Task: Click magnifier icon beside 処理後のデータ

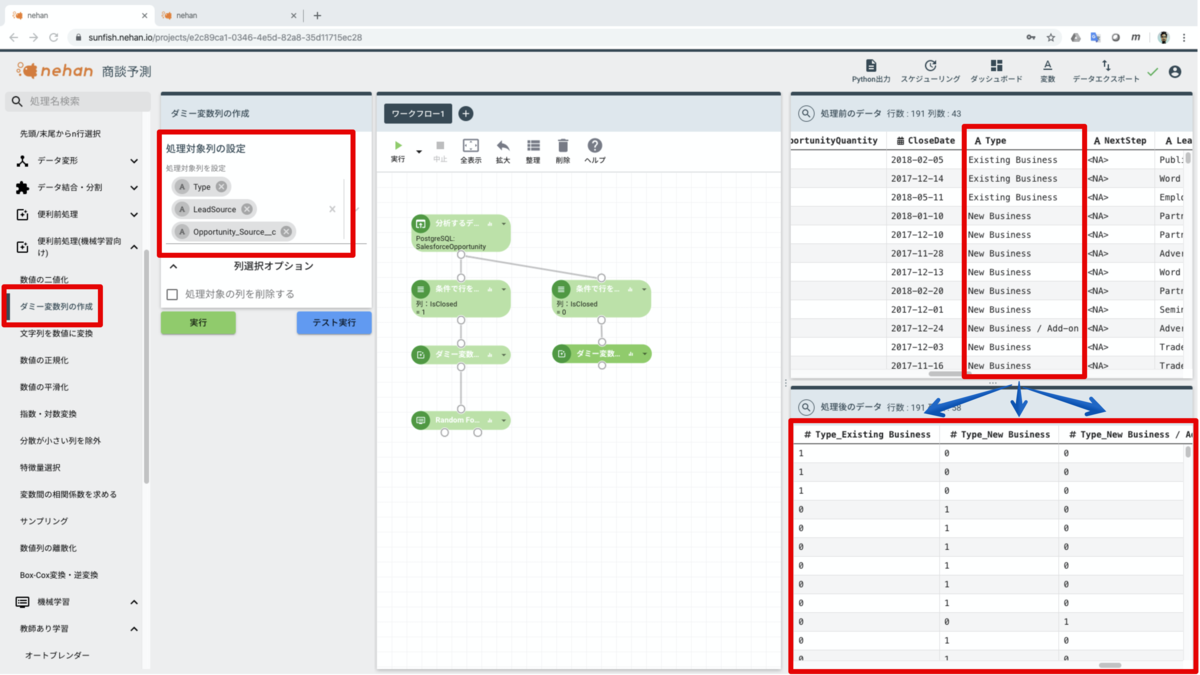Action: coord(806,407)
